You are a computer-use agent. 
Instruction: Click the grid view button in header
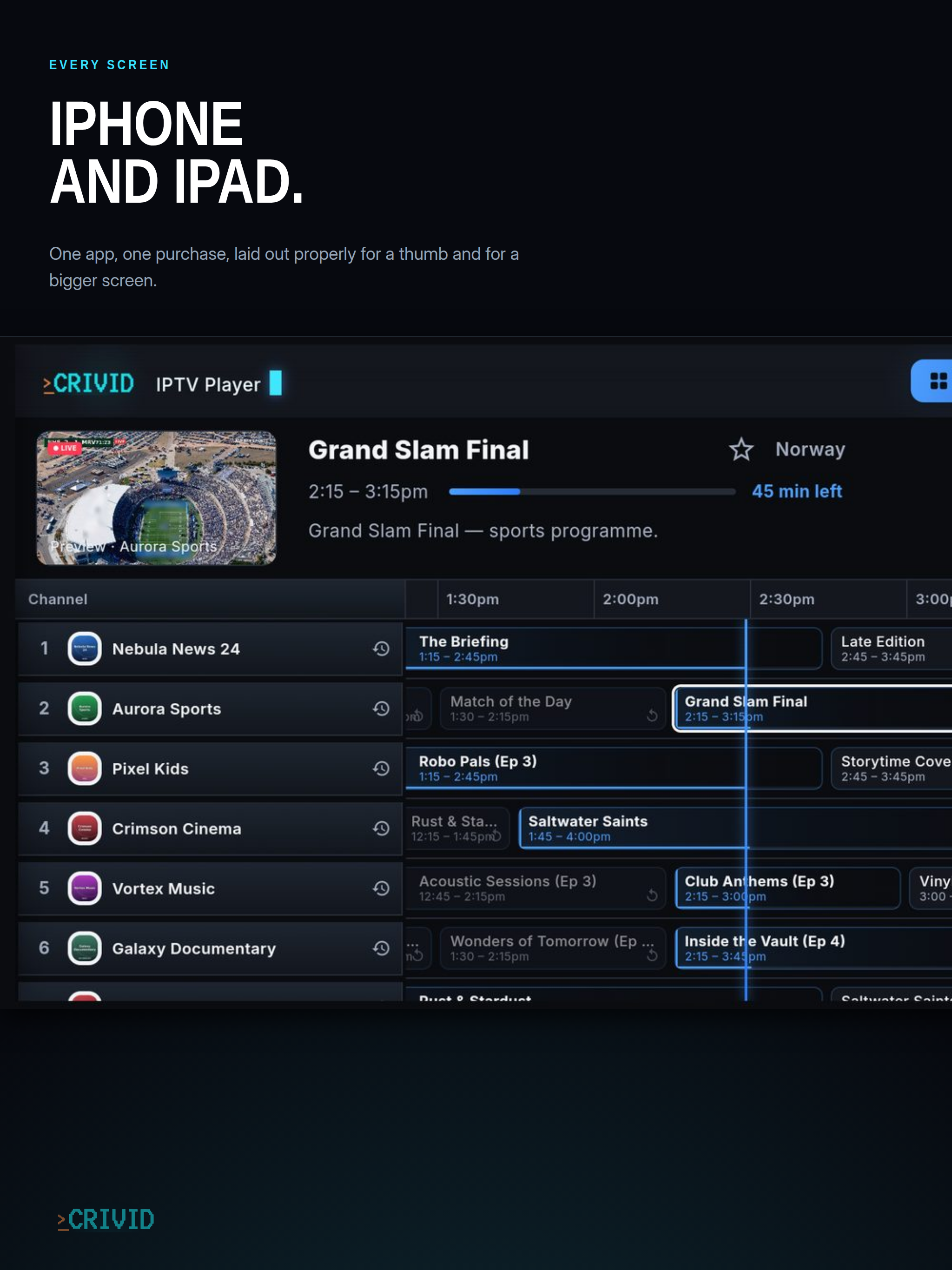pyautogui.click(x=932, y=381)
